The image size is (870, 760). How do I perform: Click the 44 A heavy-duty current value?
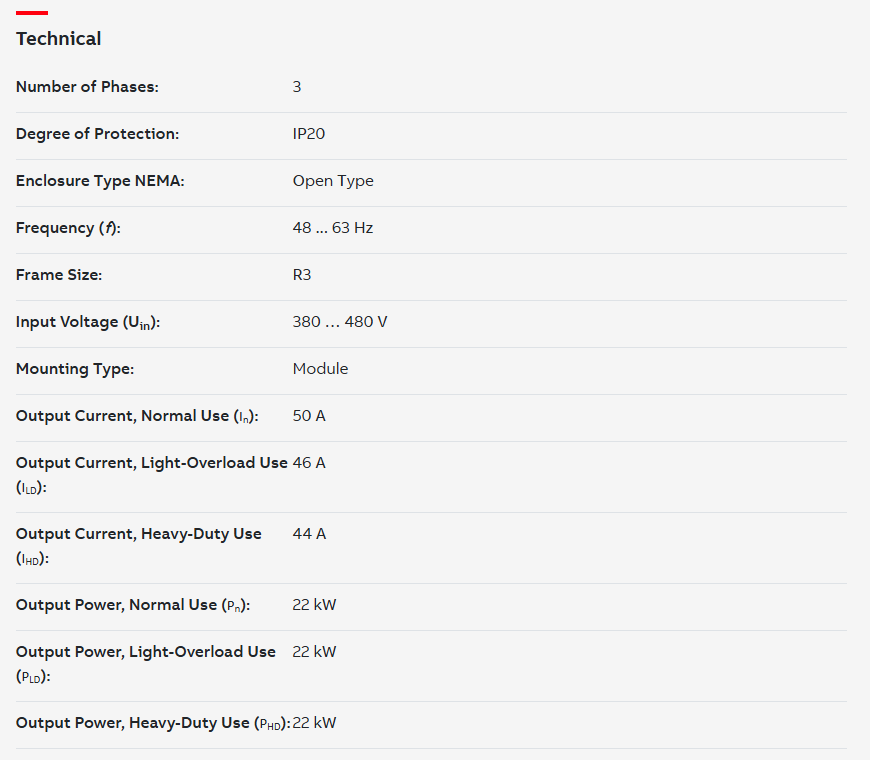309,534
